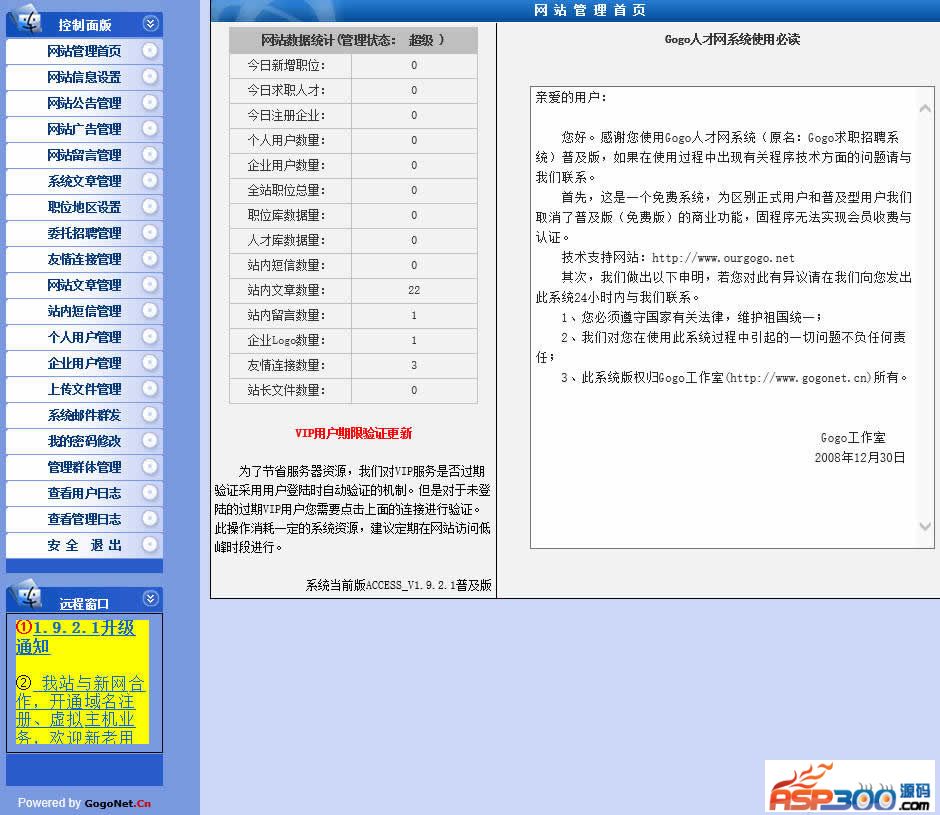
Task: Click 友情连接数量 value 3
Action: [414, 365]
